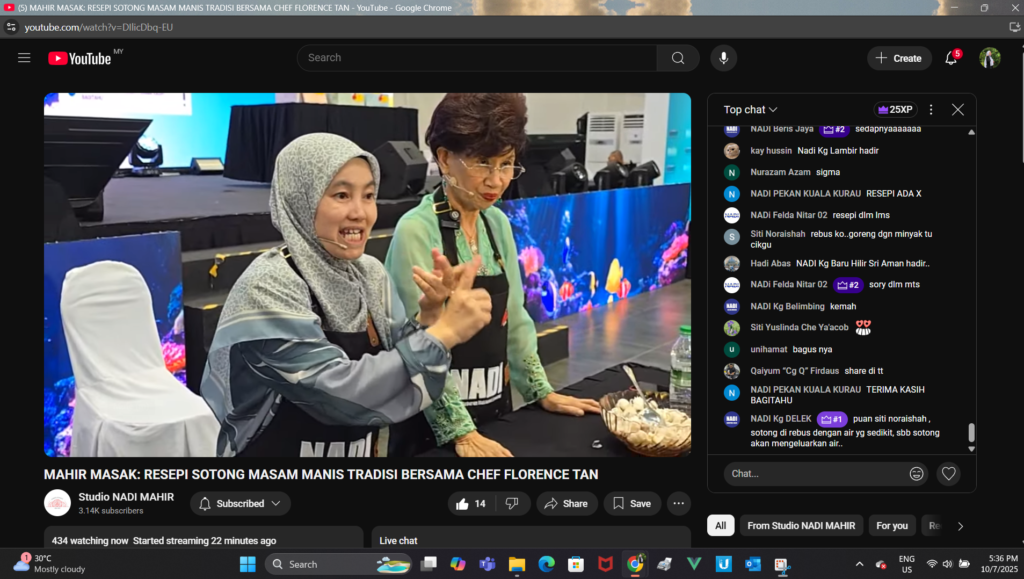This screenshot has height=579, width=1024.
Task: Click the YouTube logo to go home
Action: (80, 58)
